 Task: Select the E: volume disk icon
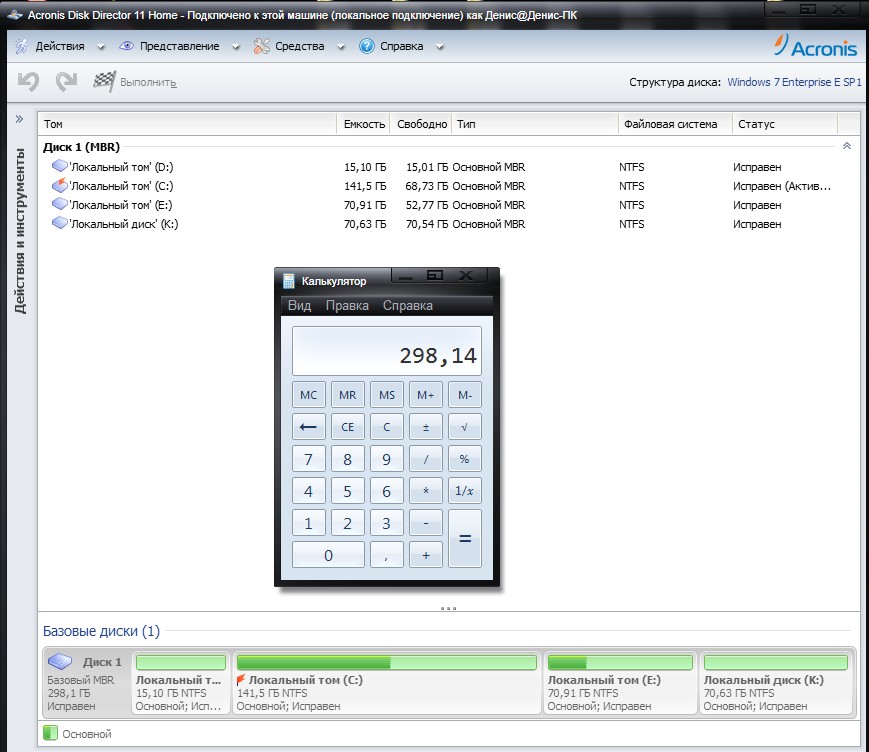click(x=59, y=204)
